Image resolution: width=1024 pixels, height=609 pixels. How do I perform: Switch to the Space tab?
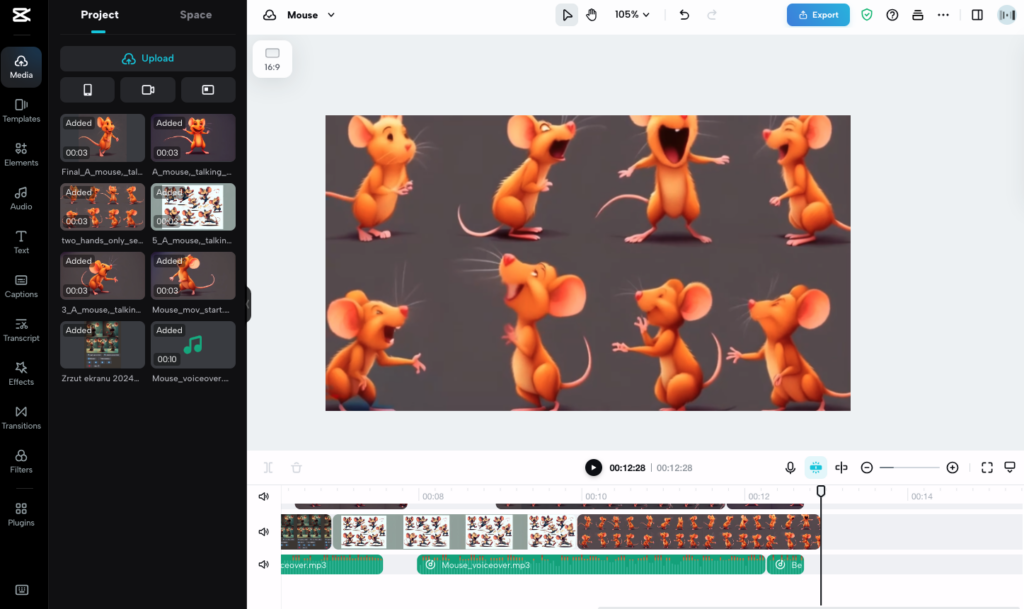click(196, 15)
